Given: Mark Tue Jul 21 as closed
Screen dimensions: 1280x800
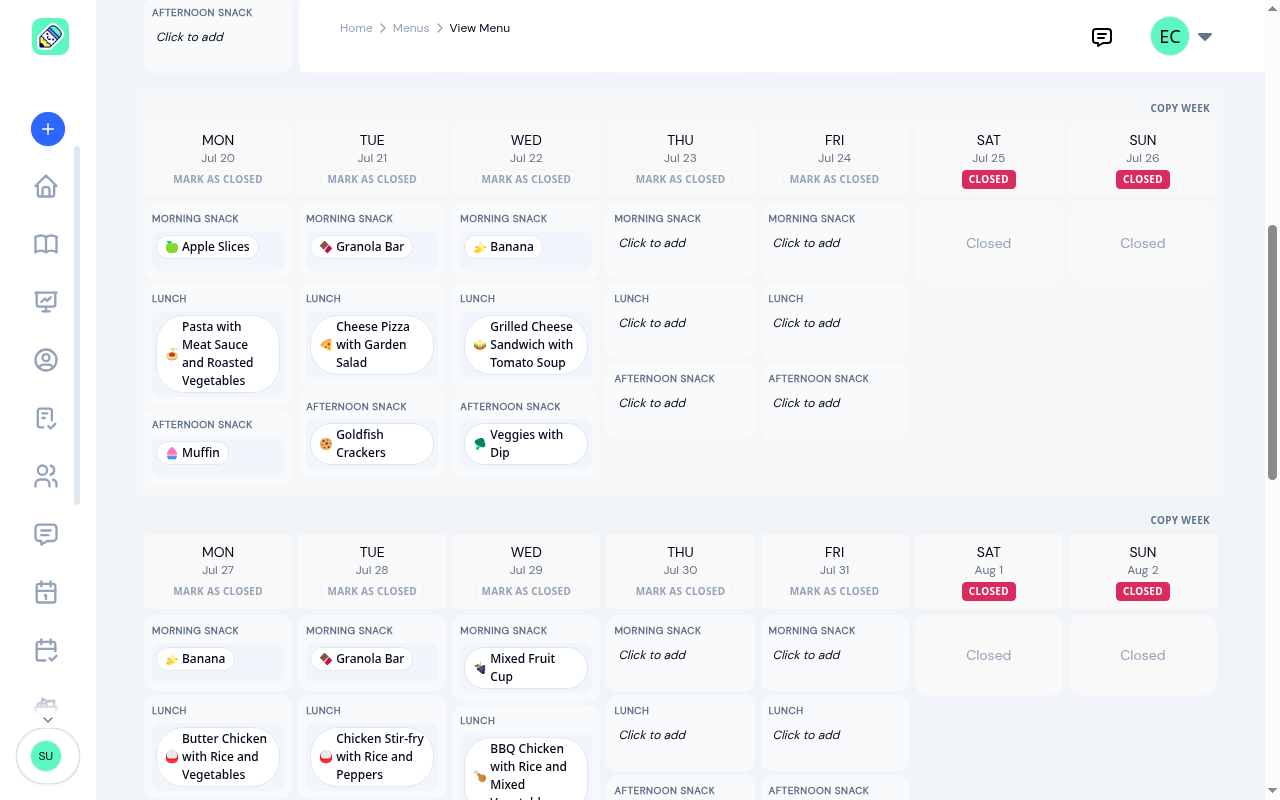Looking at the screenshot, I should [x=372, y=179].
